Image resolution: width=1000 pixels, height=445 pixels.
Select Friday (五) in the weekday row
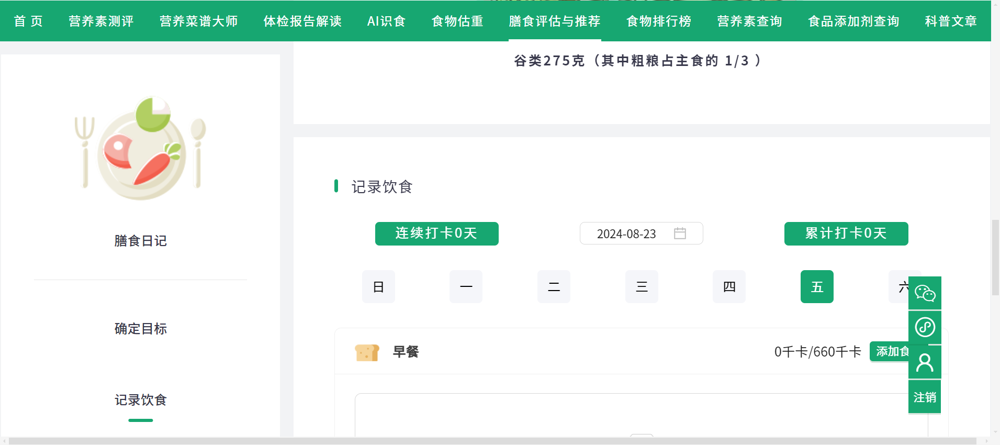pyautogui.click(x=817, y=287)
